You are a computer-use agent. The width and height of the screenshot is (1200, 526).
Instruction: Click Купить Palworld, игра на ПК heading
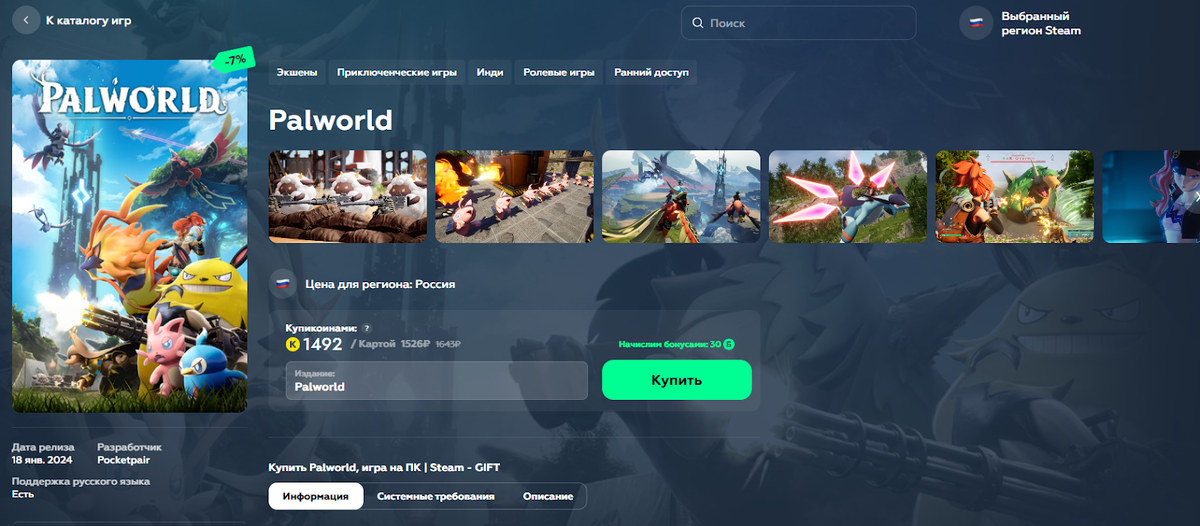click(384, 467)
